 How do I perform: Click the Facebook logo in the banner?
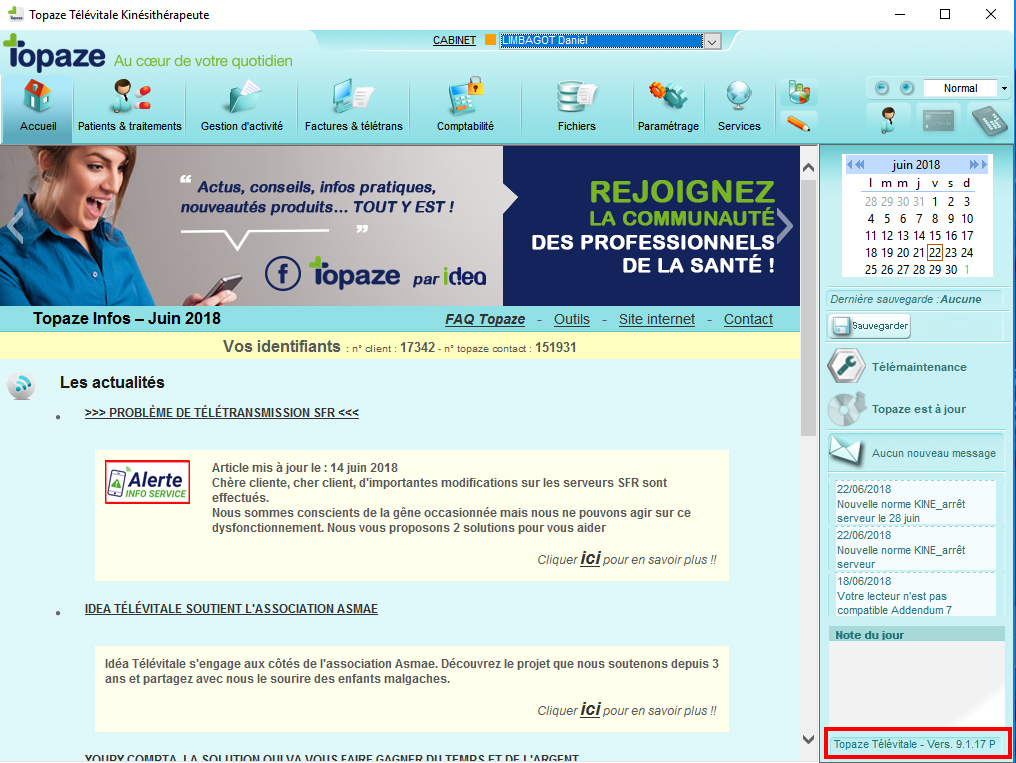click(x=283, y=273)
